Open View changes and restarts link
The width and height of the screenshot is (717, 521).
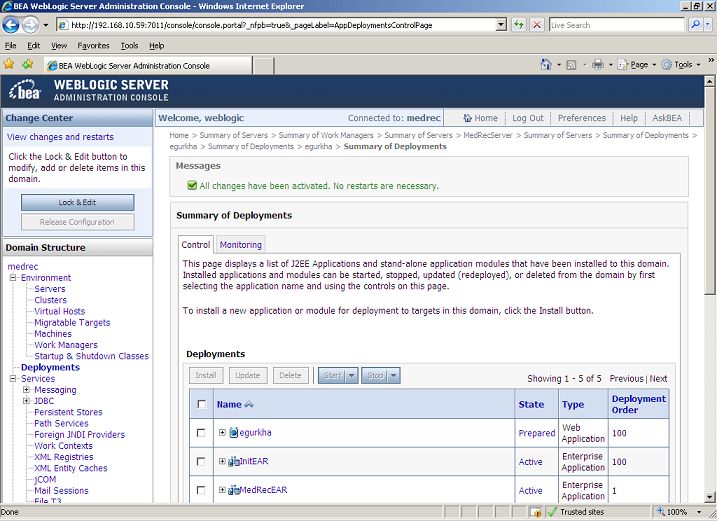tap(60, 137)
